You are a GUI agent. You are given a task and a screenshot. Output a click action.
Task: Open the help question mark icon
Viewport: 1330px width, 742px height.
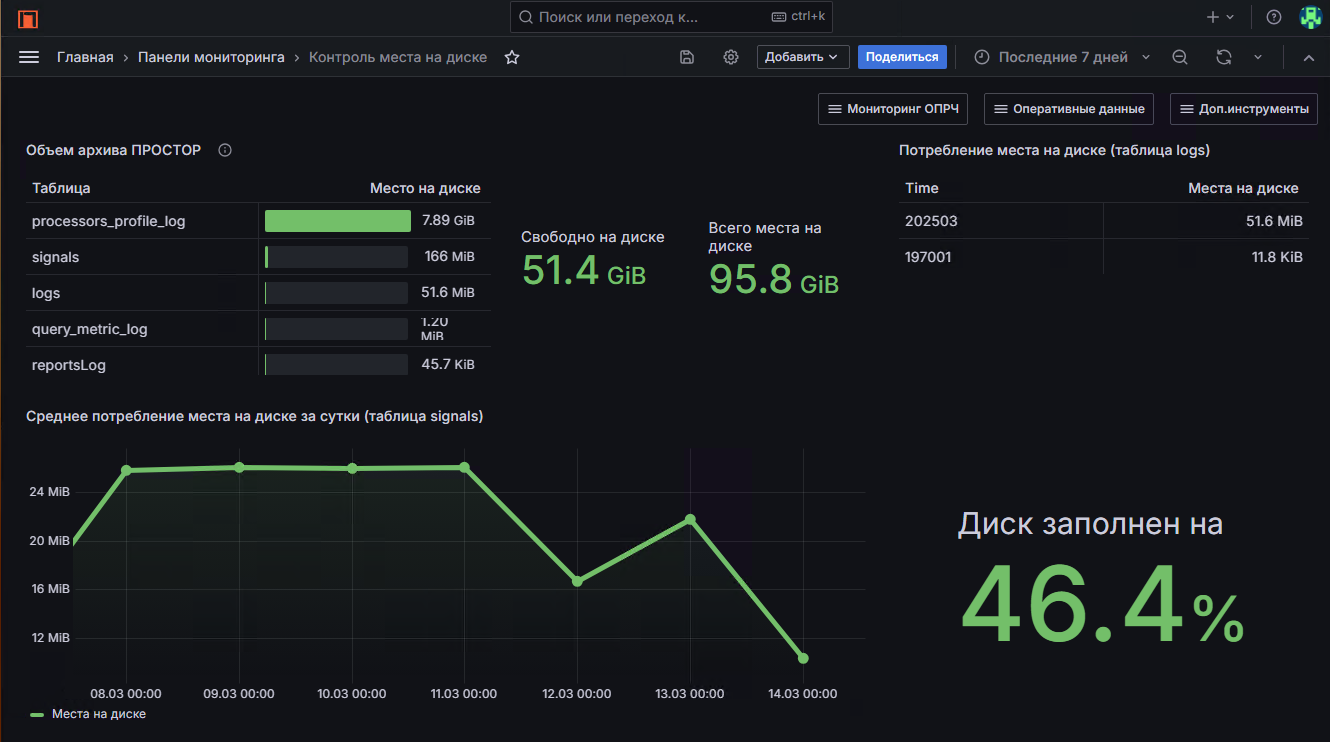(x=1273, y=17)
